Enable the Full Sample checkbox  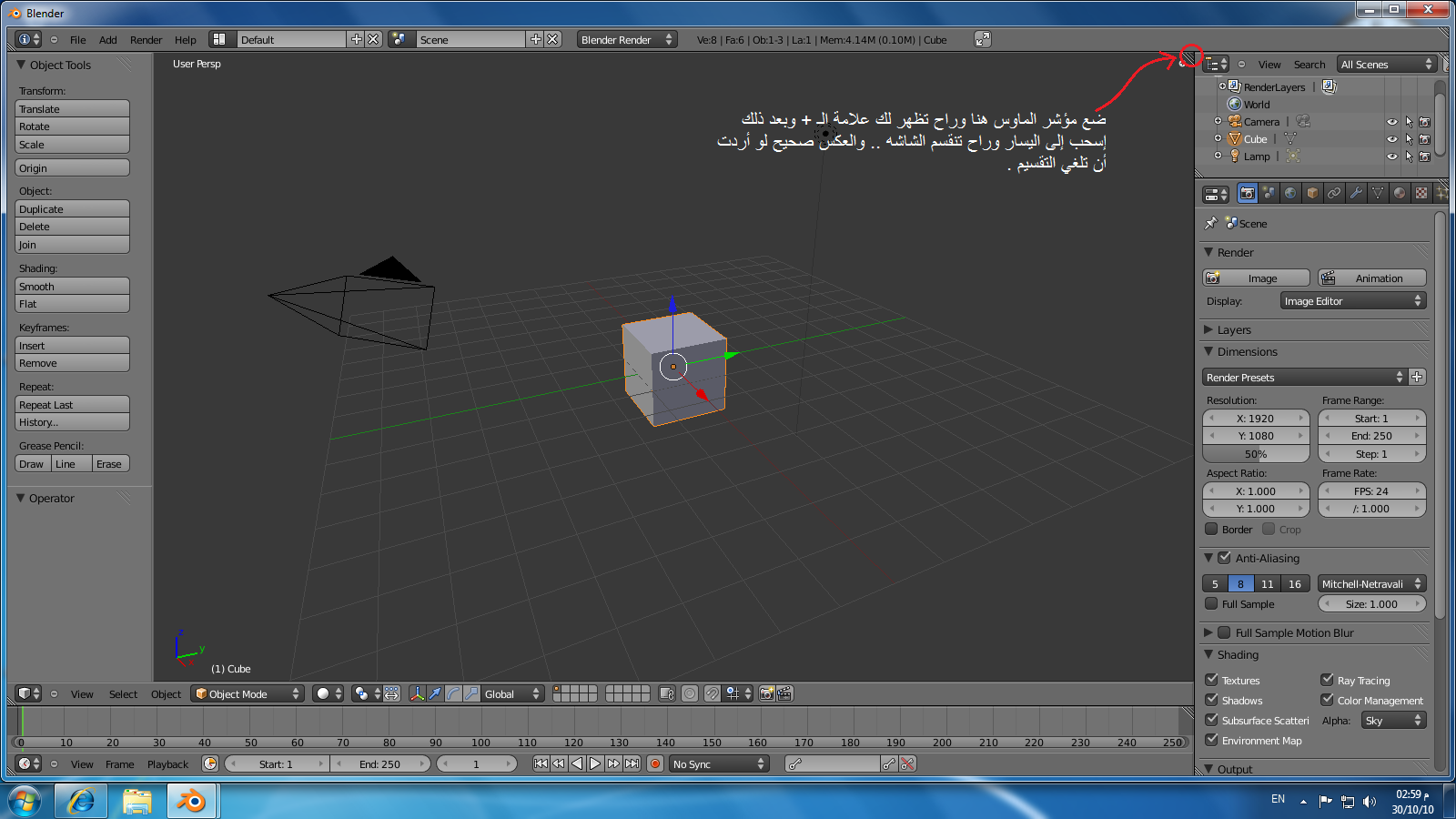1211,603
